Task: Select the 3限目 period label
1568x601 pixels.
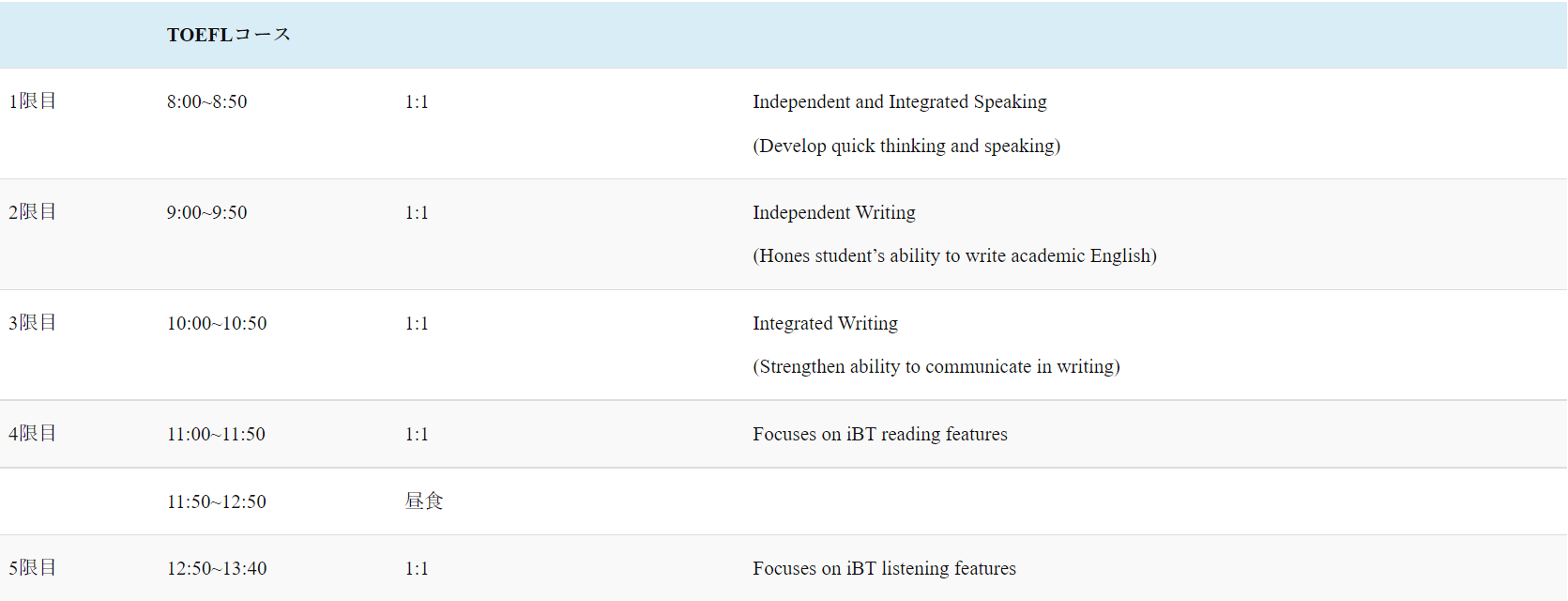Action: 33,323
